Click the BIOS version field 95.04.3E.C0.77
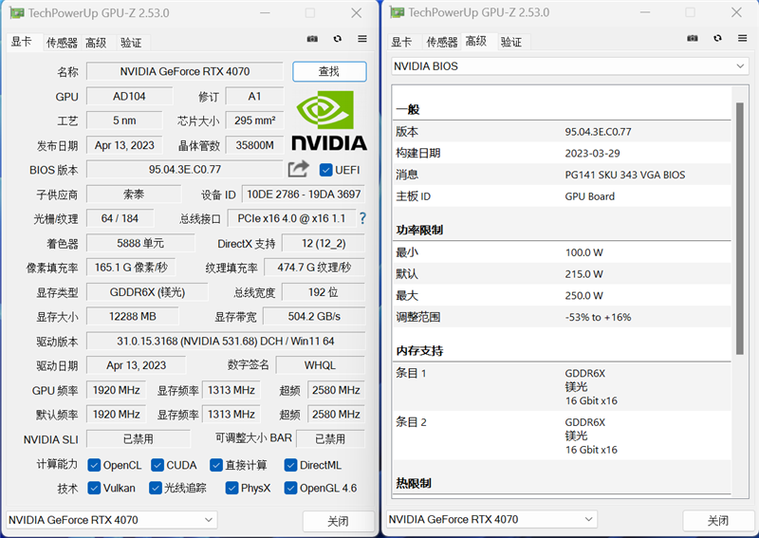The image size is (759, 538). point(185,169)
